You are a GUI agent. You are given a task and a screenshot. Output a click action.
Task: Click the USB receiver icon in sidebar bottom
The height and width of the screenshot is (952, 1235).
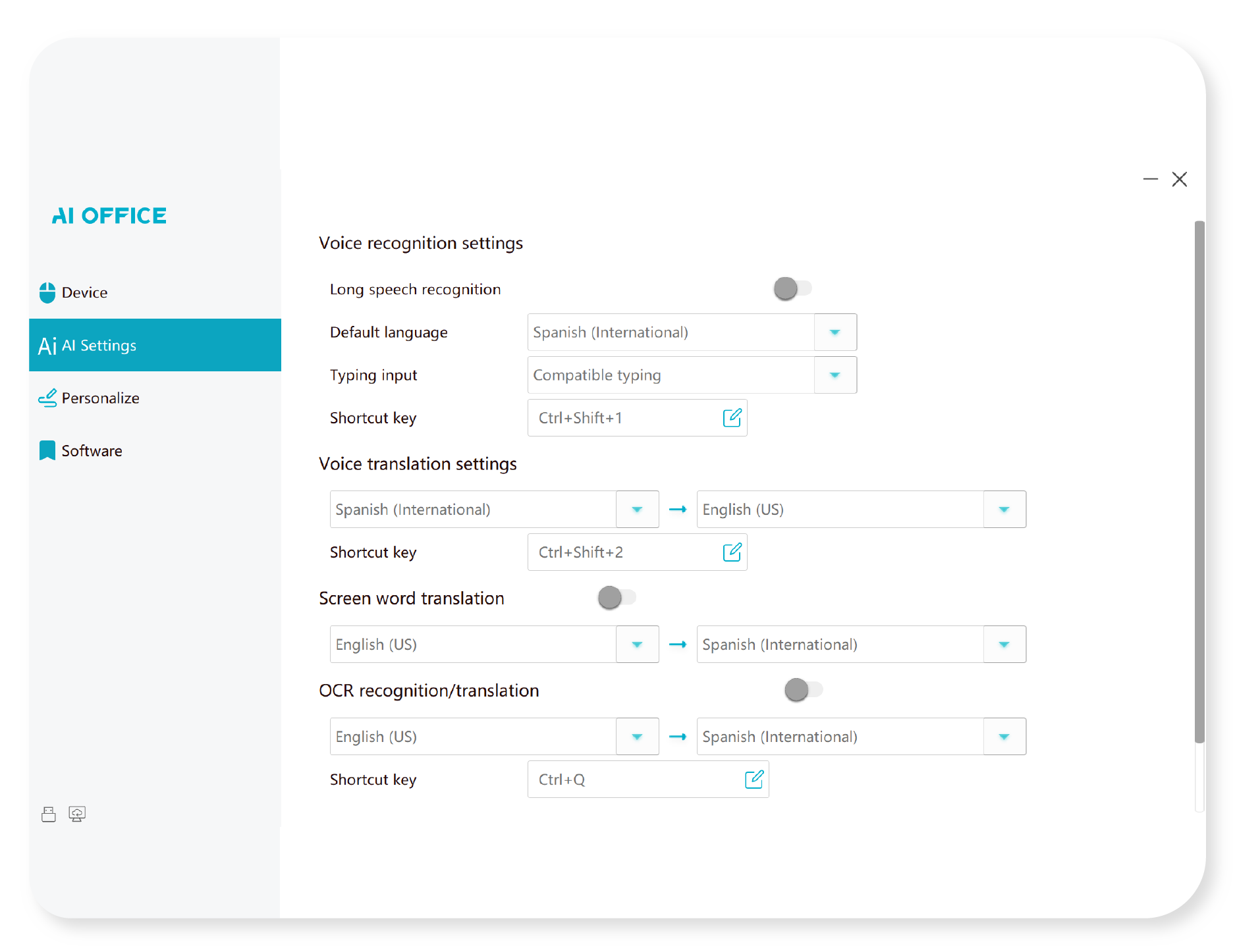(x=49, y=814)
